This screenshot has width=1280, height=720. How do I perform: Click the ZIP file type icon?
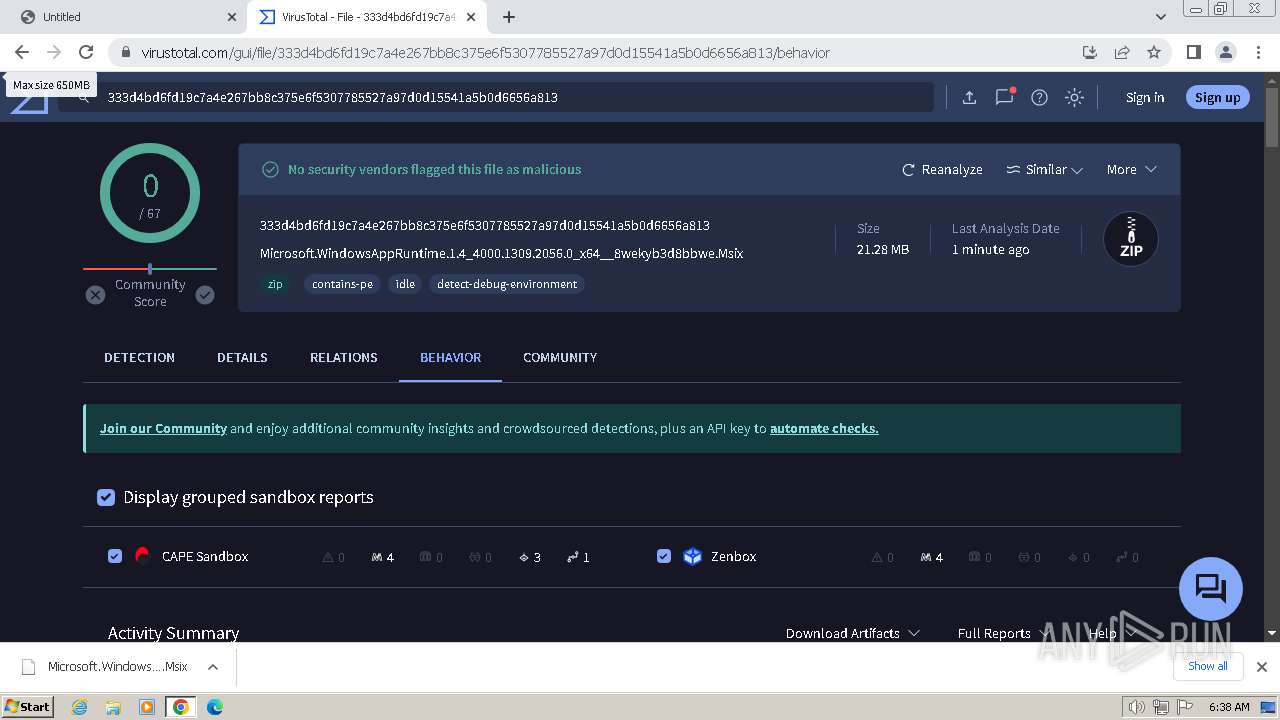click(1130, 239)
